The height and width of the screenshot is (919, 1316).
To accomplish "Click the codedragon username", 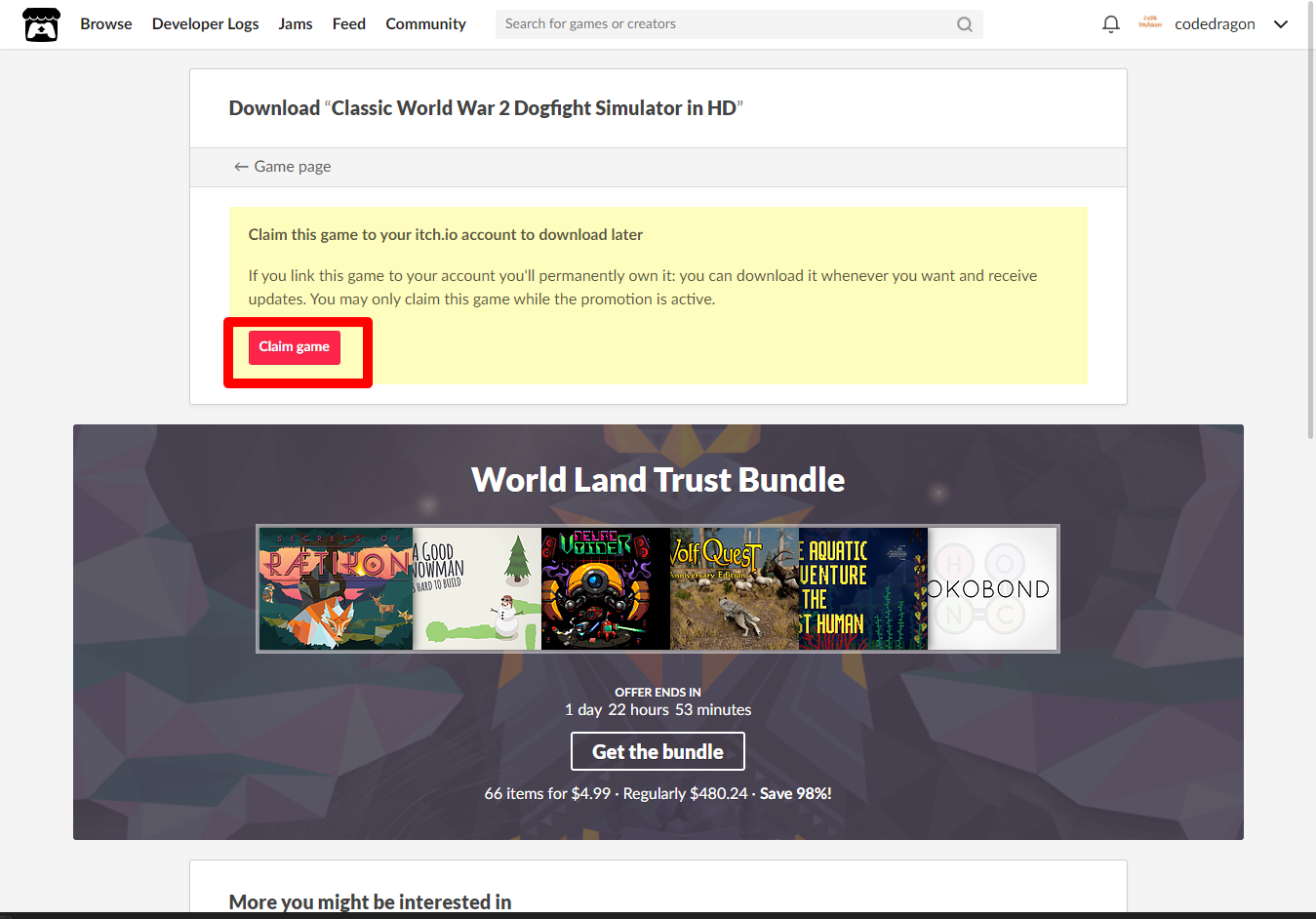I will (1215, 24).
